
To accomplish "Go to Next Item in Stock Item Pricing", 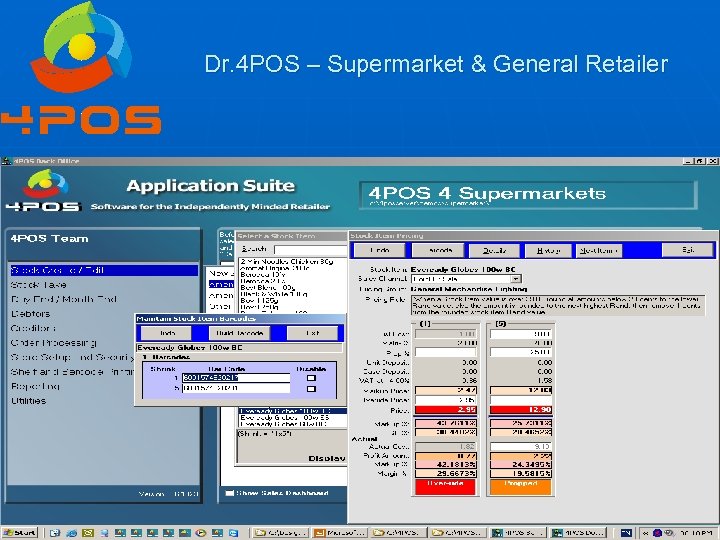I will [599, 250].
